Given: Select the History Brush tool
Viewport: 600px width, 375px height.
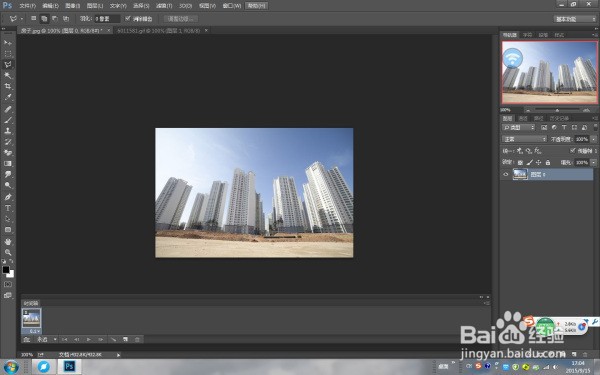Looking at the screenshot, I should point(8,142).
